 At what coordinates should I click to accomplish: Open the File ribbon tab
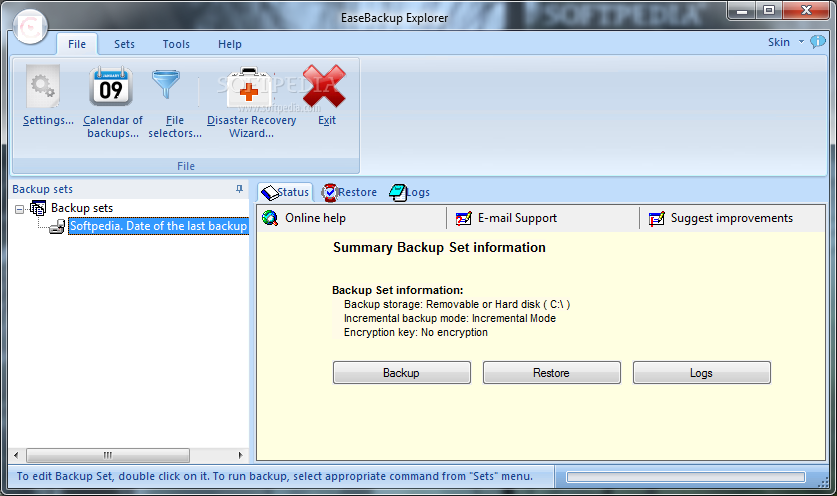(77, 44)
